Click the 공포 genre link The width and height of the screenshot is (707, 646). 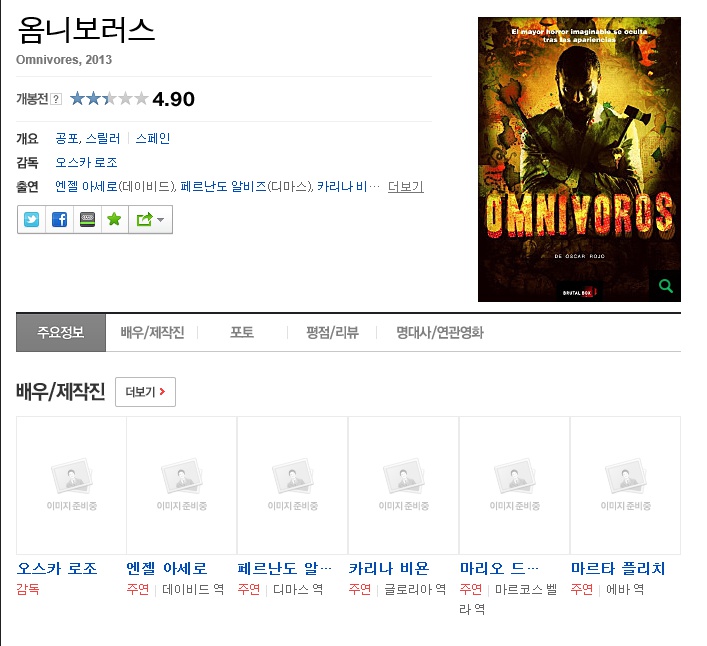click(67, 139)
